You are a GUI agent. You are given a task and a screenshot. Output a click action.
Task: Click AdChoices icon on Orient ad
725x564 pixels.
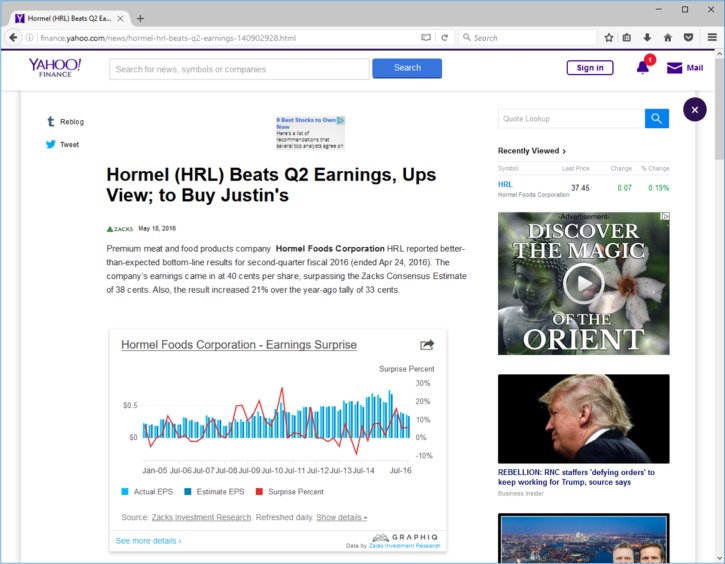665,216
